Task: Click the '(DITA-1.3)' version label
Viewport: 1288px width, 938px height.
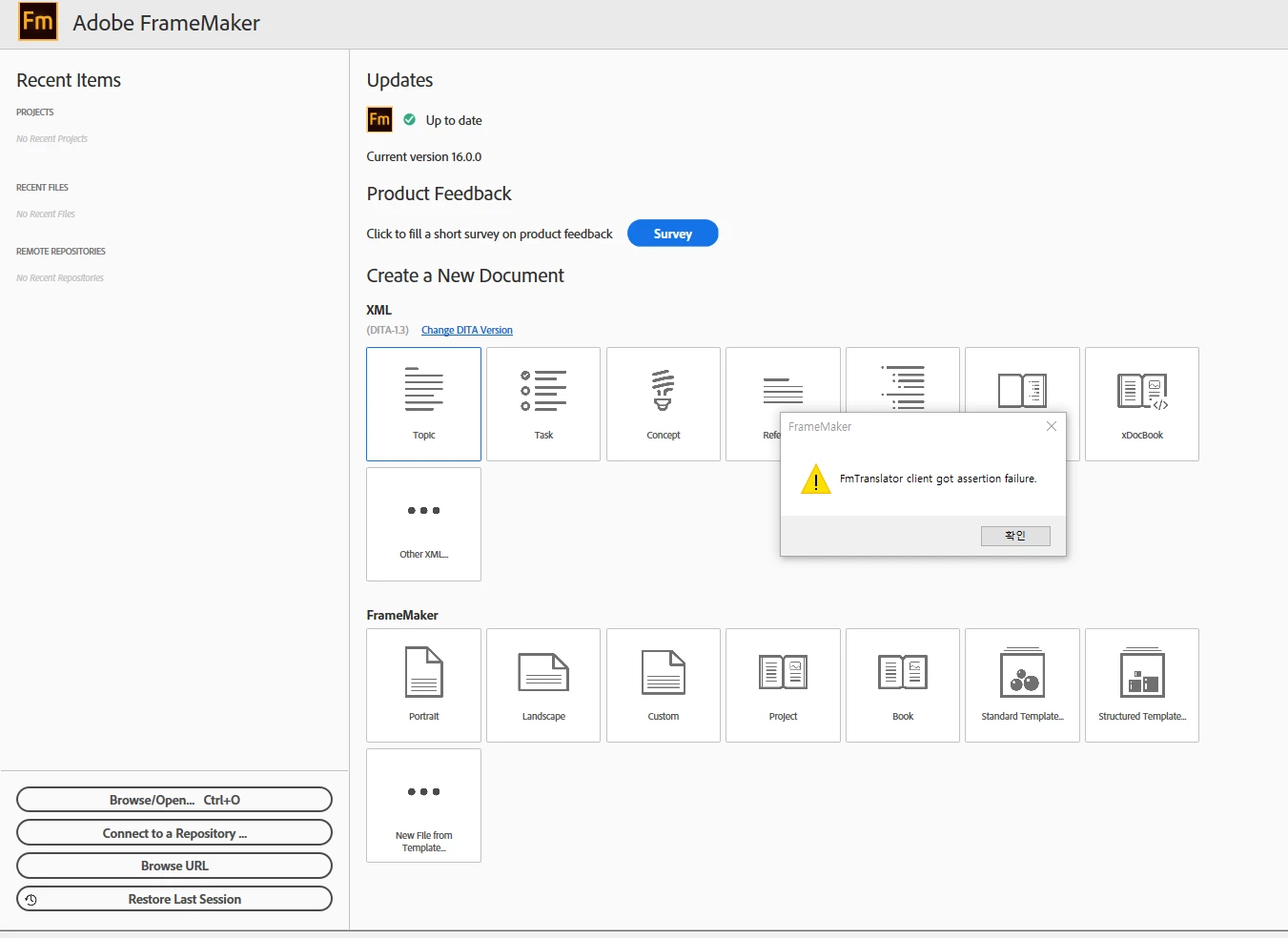Action: pyautogui.click(x=387, y=330)
